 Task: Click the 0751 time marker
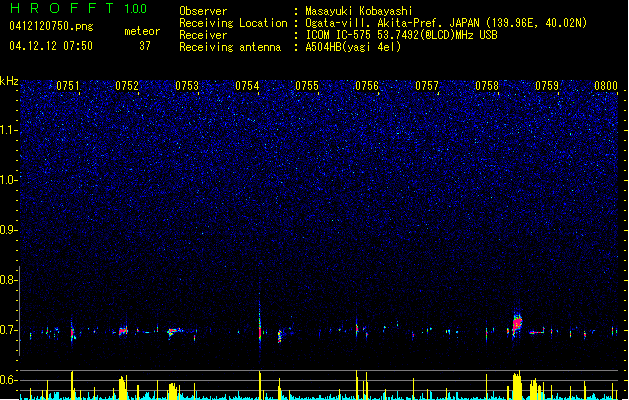tap(67, 86)
